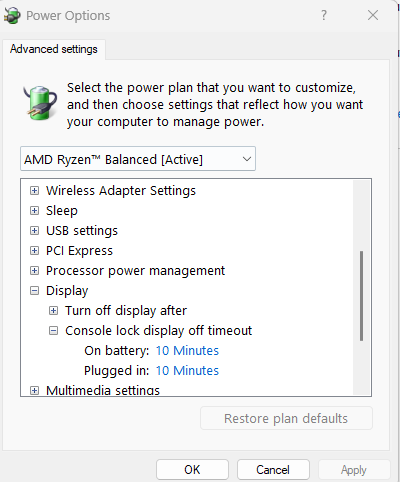Collapse Console lock display off timeout
Image resolution: width=400 pixels, height=482 pixels.
coord(53,331)
